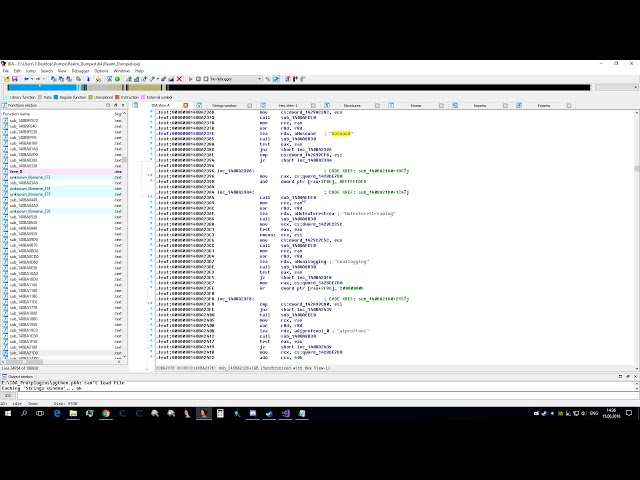Viewport: 640px width, 480px height.
Task: Float the Functions window panel
Action: (x=116, y=105)
